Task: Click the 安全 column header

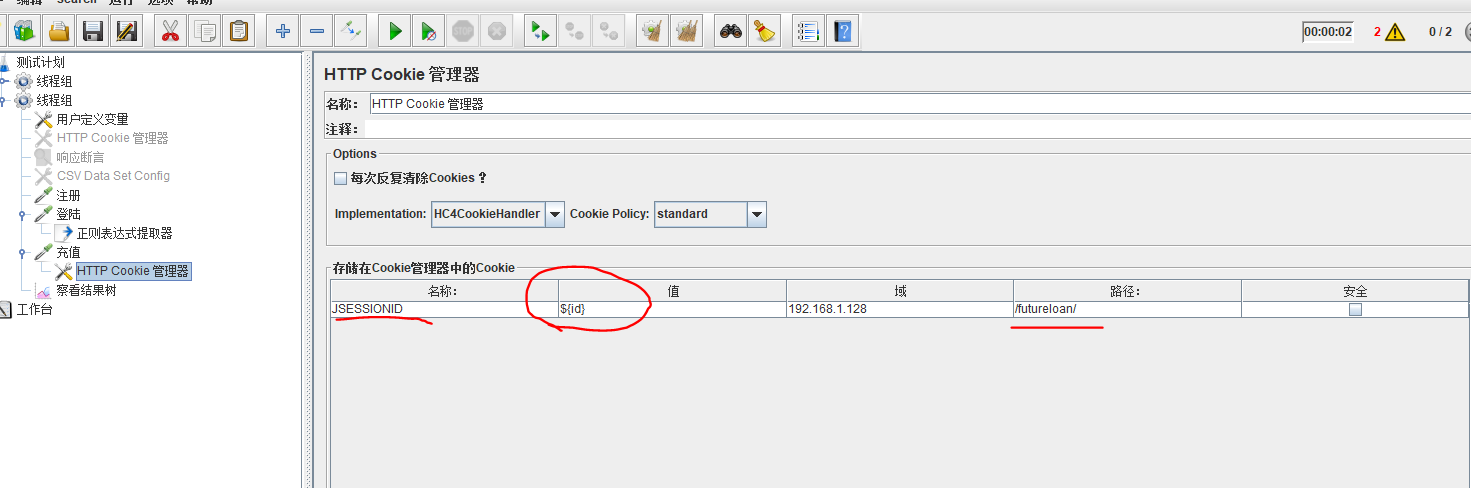Action: (x=1355, y=291)
